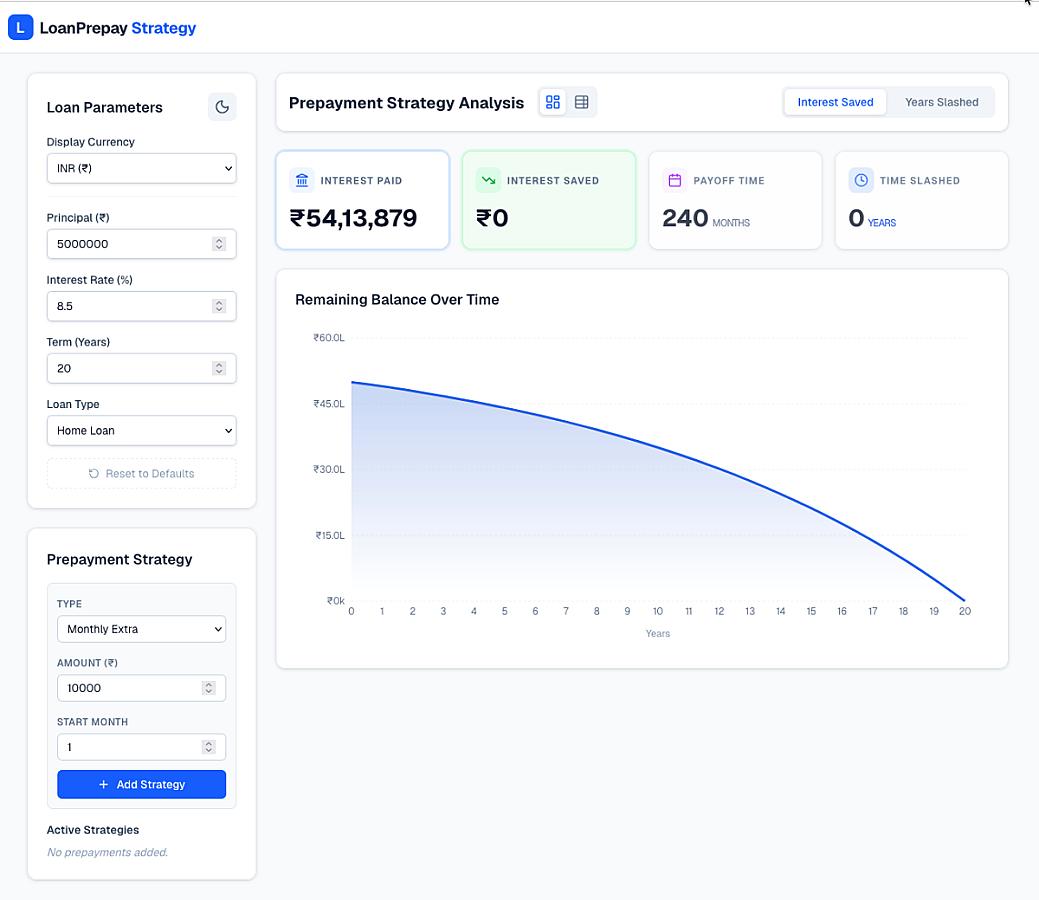Click the Principal input field
The height and width of the screenshot is (900, 1039).
pyautogui.click(x=142, y=244)
